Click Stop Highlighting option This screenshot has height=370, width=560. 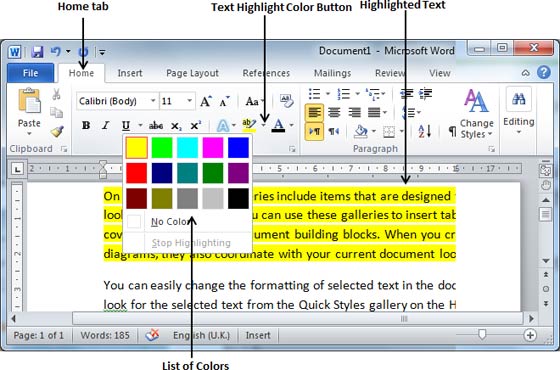[x=188, y=243]
